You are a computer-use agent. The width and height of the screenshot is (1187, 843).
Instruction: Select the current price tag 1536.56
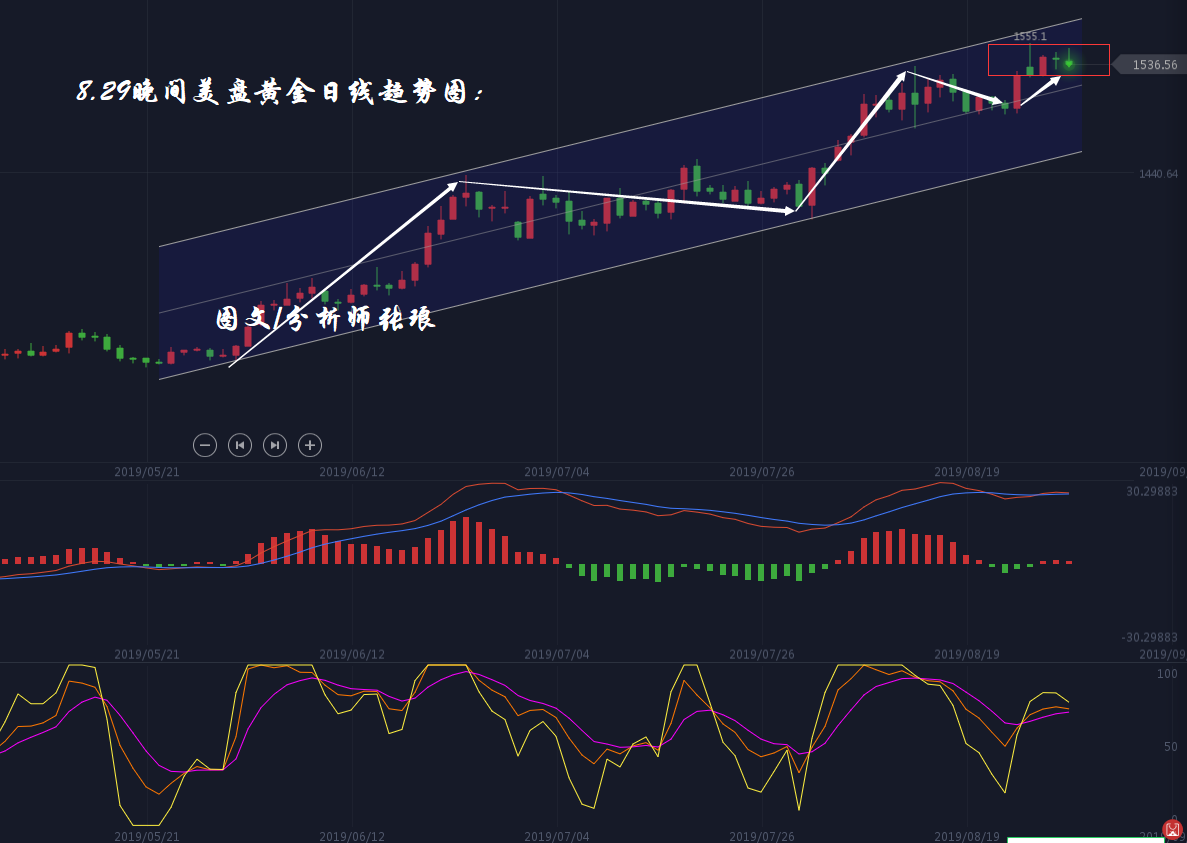click(x=1152, y=65)
